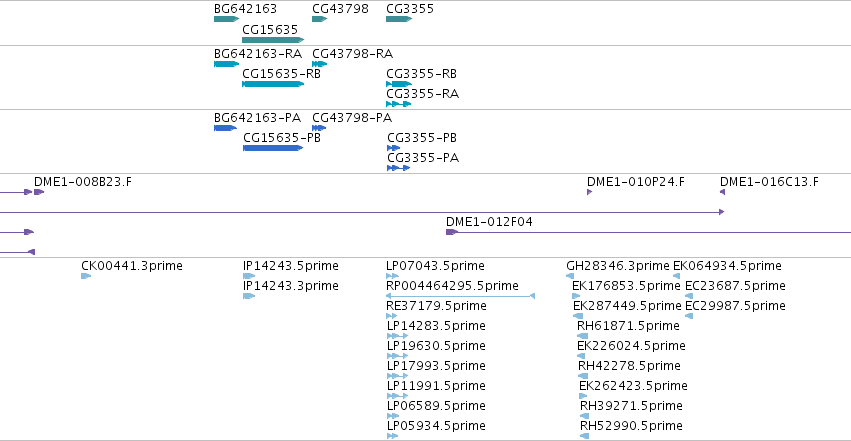Select the DME1-010P24.F feature
Viewport: 851px width, 441px height.
[x=589, y=192]
